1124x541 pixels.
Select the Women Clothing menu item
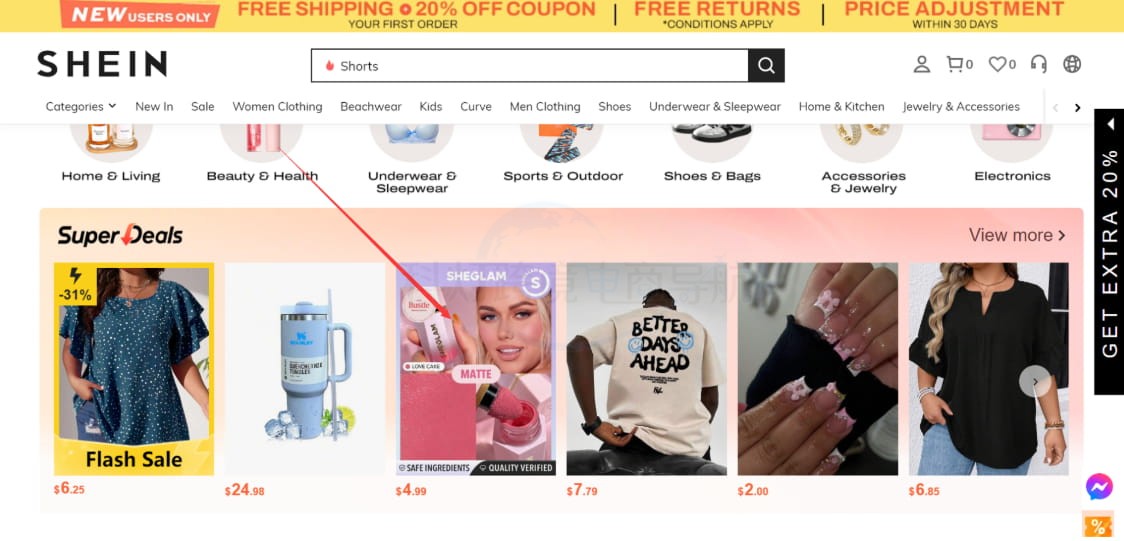pyautogui.click(x=277, y=107)
